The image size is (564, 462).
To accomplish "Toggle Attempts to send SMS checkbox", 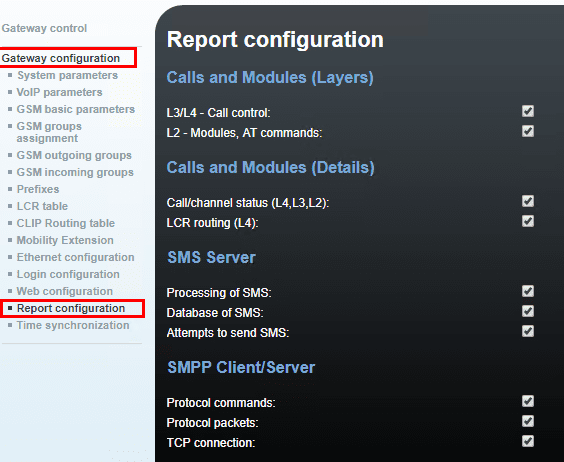I will 528,331.
